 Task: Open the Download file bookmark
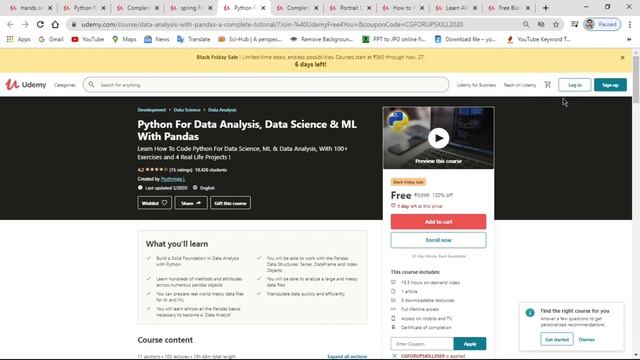tap(465, 39)
